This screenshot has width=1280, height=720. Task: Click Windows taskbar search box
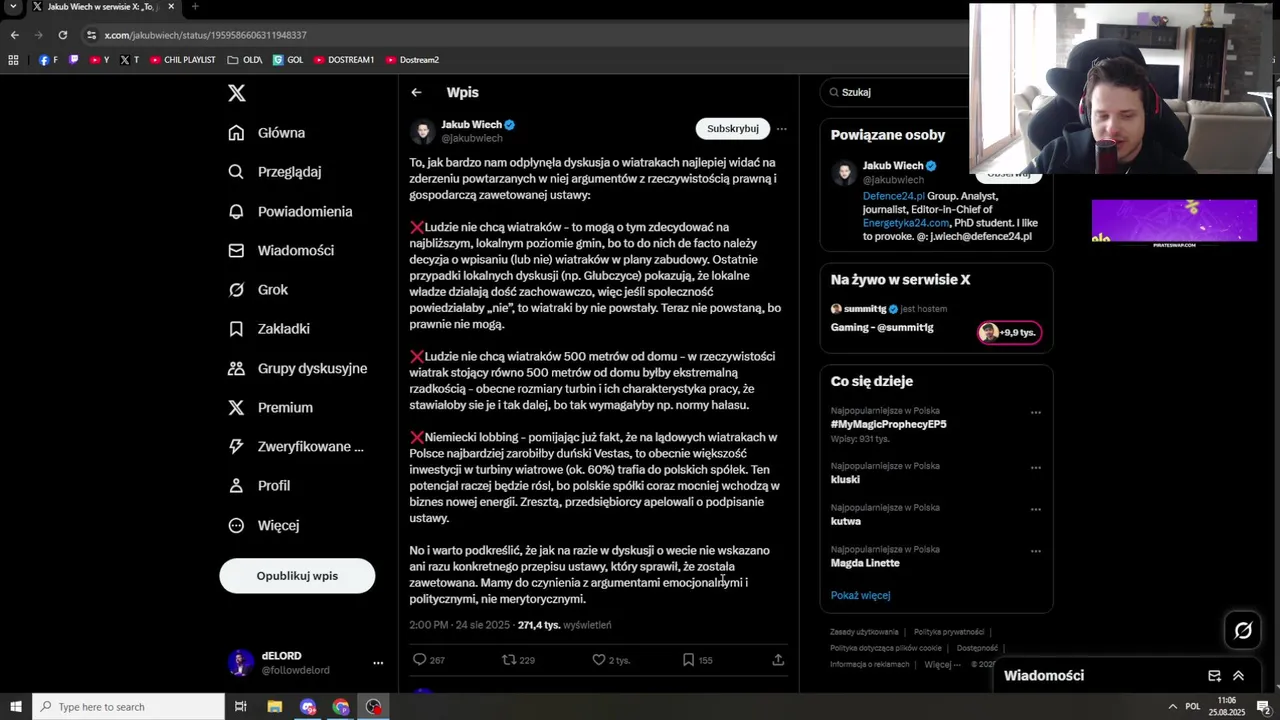pyautogui.click(x=128, y=707)
